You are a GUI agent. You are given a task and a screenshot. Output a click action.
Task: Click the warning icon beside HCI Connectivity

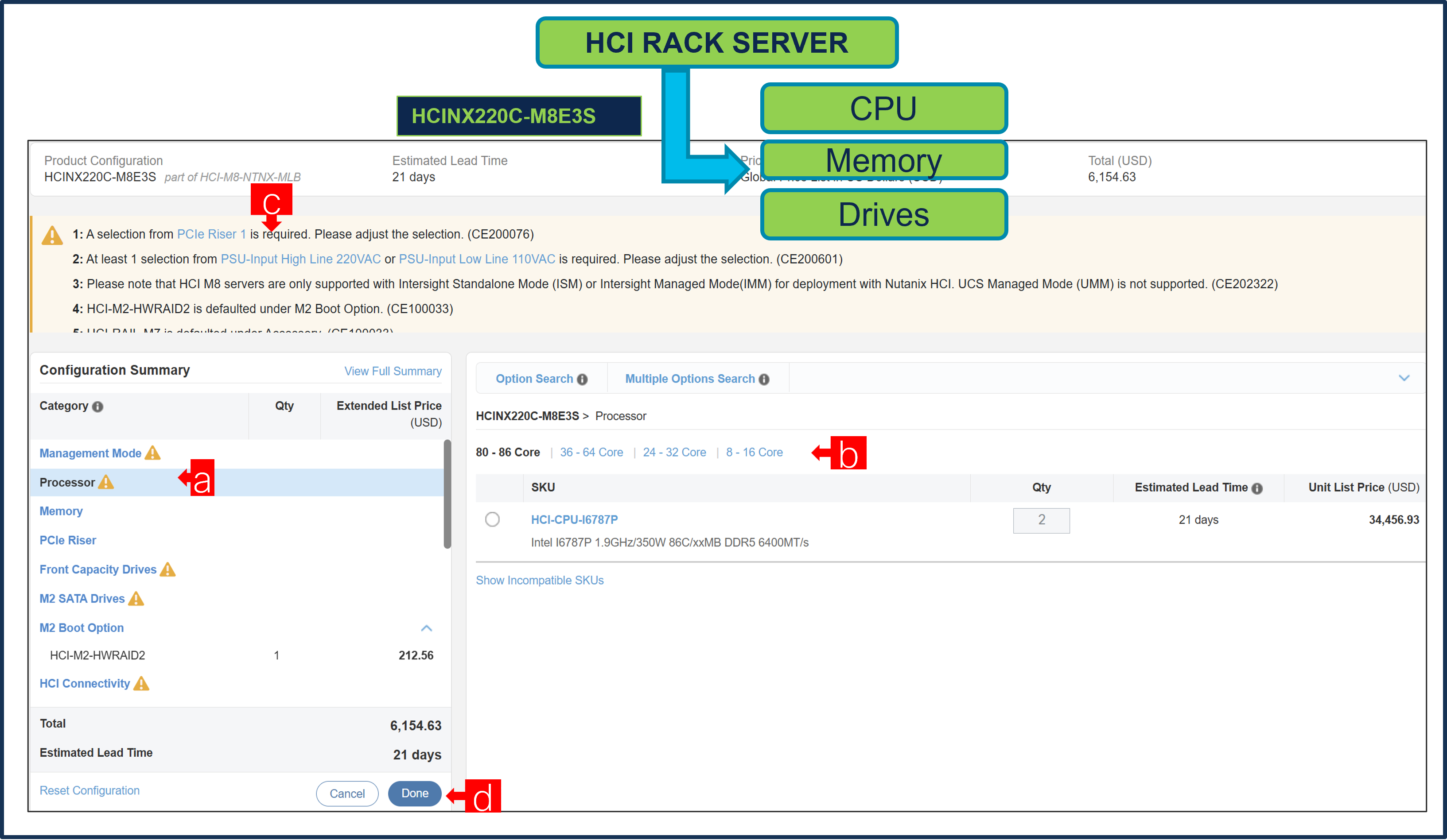141,683
